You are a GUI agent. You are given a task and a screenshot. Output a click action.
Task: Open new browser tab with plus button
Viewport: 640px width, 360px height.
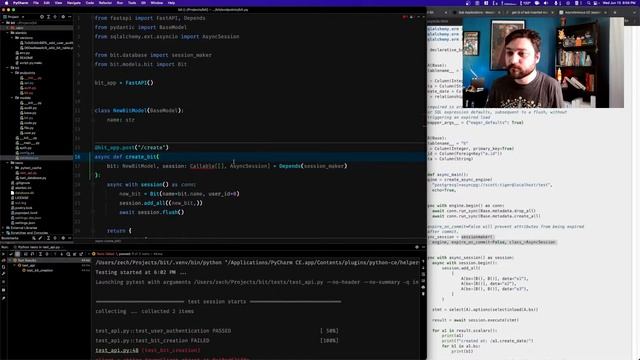(615, 12)
